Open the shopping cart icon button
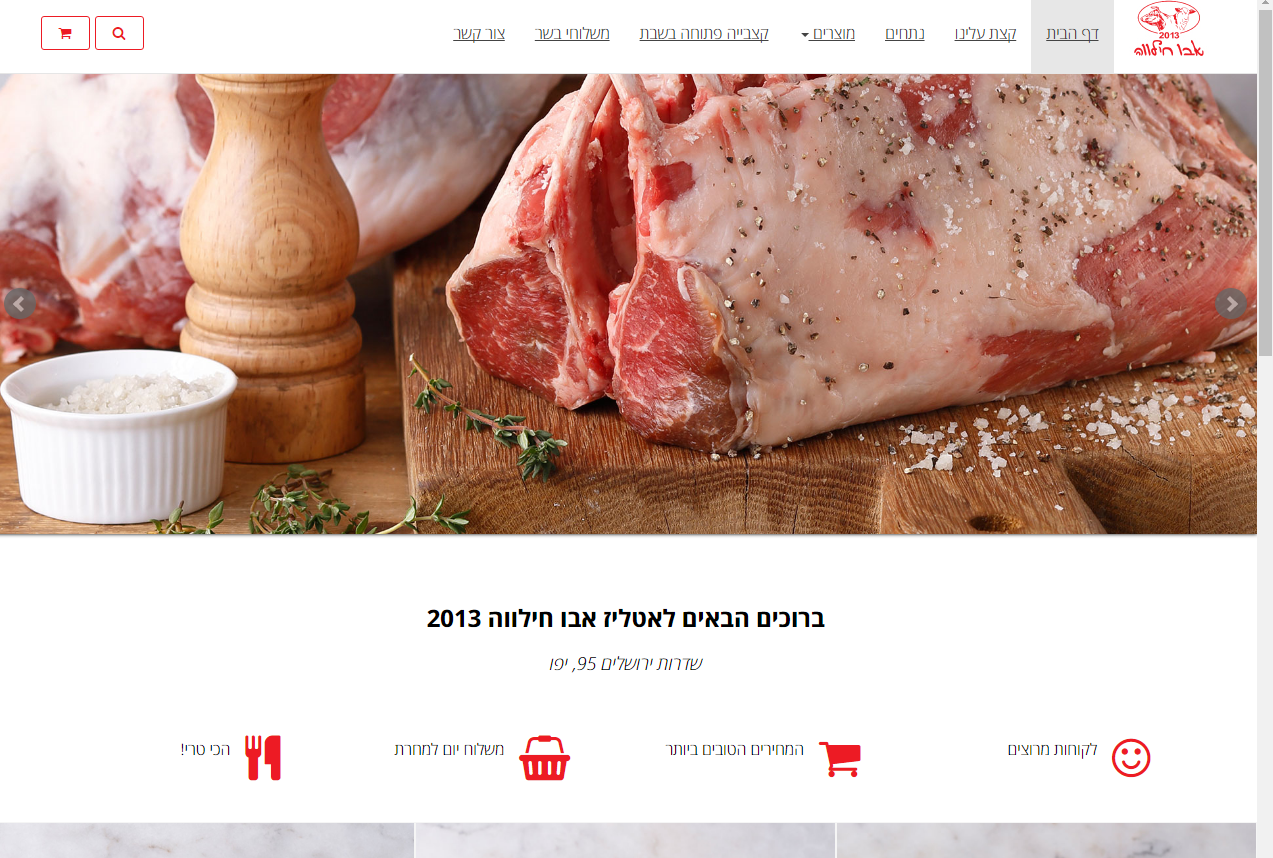The height and width of the screenshot is (858, 1273). click(x=65, y=33)
